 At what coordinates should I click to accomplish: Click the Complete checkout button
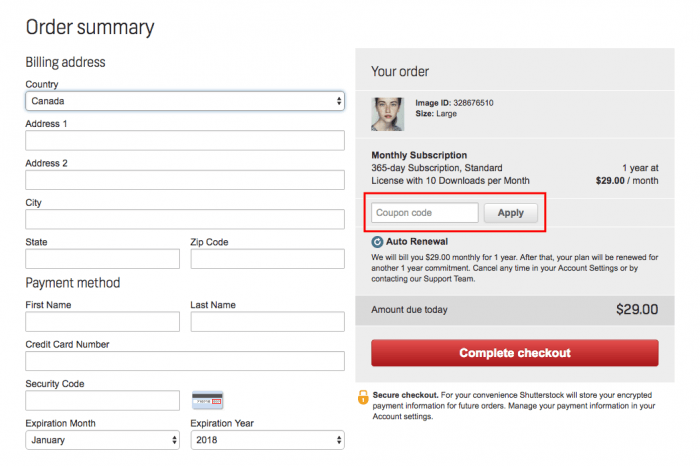point(515,353)
